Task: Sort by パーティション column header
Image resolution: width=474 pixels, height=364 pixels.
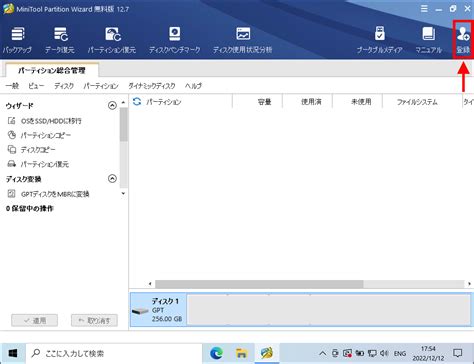Action: click(163, 102)
